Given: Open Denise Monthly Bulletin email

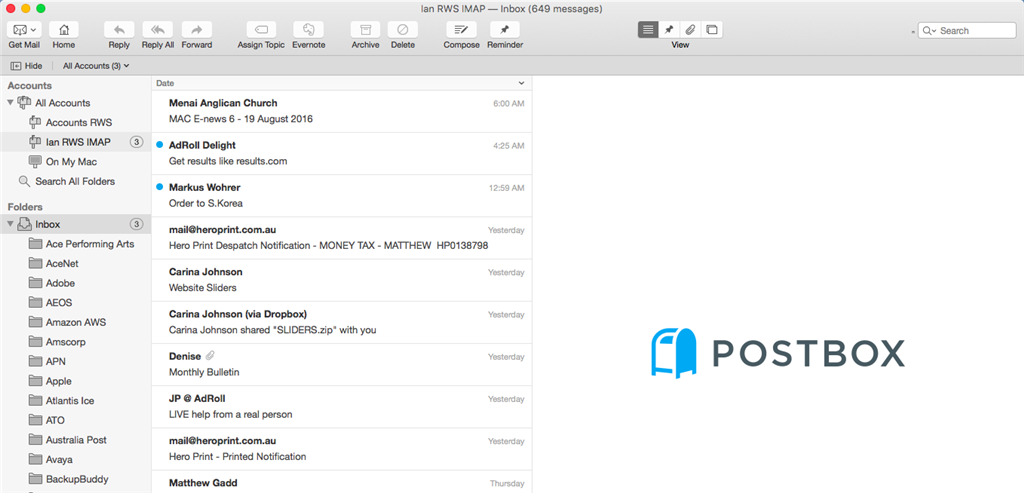Looking at the screenshot, I should point(342,364).
